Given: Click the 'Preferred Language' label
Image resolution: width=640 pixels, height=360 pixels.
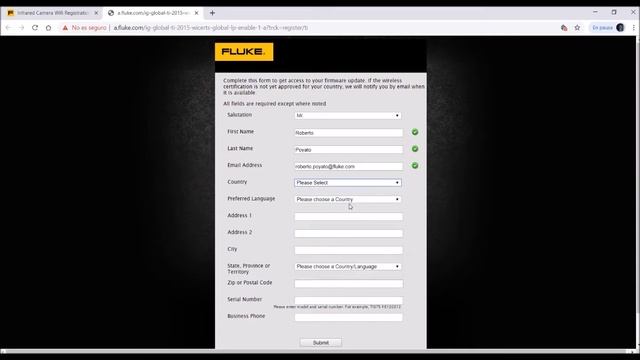Looking at the screenshot, I should tap(251, 198).
